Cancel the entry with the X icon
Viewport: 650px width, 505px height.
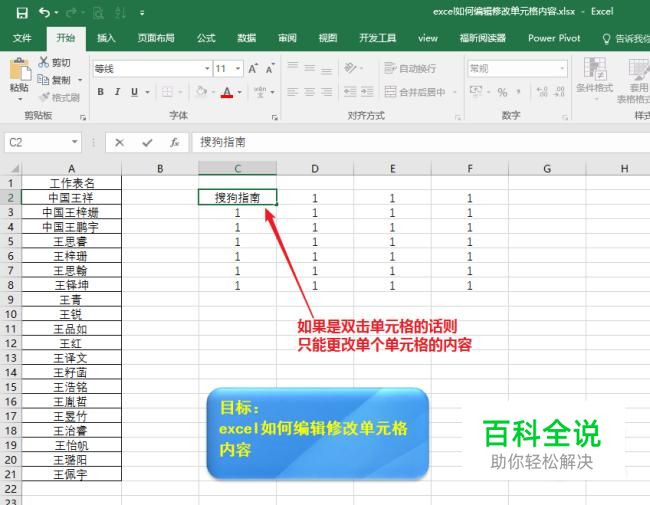pyautogui.click(x=119, y=143)
